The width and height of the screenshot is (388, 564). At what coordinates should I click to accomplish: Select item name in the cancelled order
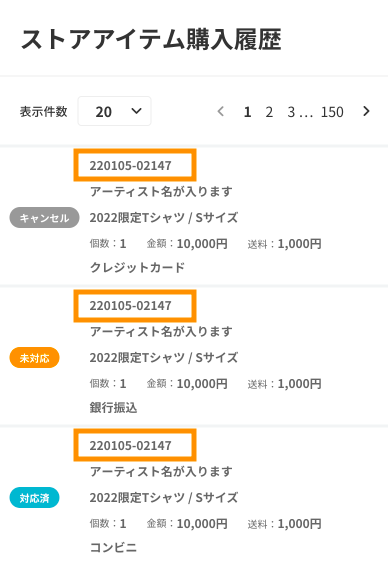[164, 218]
